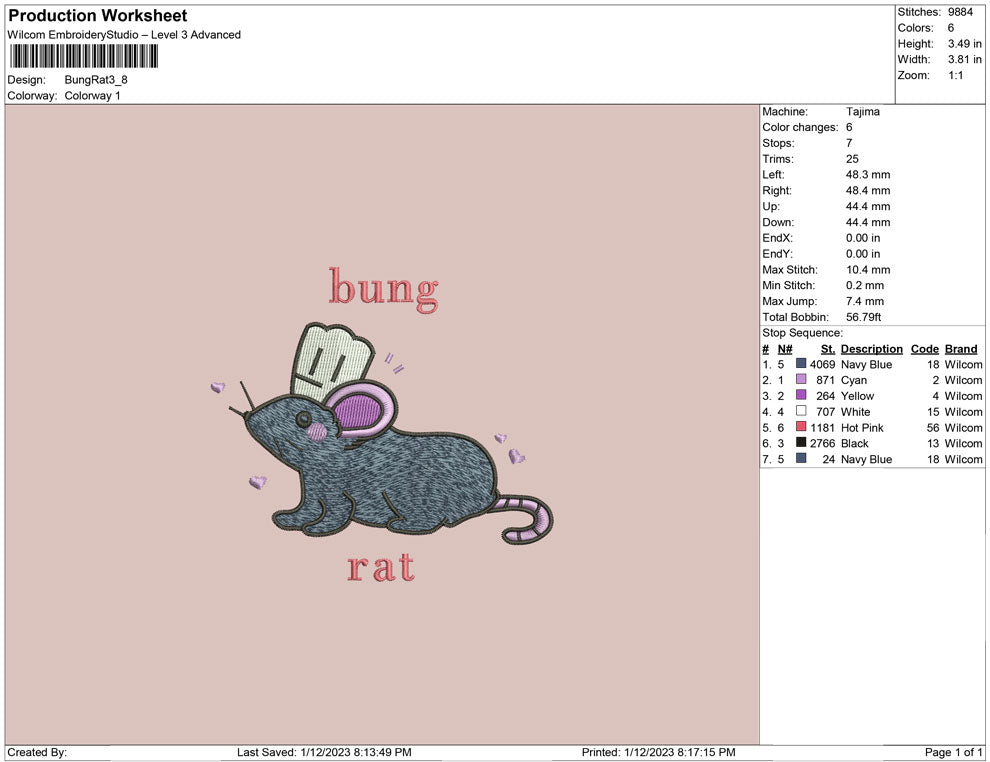Click the Page 1 of 1 footer label
The image size is (990, 762).
pos(953,752)
